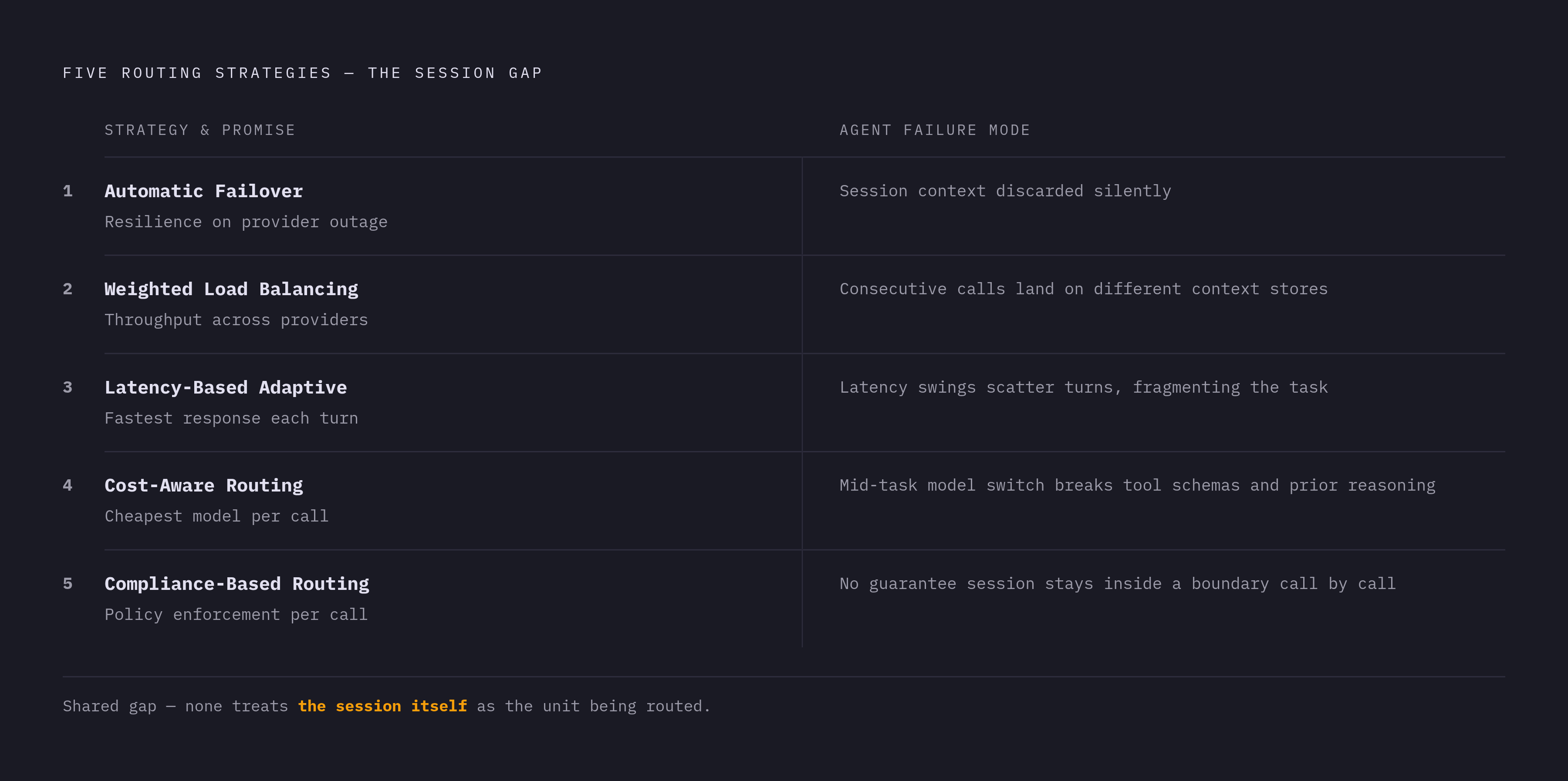
Task: Click the 'Compliance-Based Routing' strategy title
Action: (x=237, y=584)
